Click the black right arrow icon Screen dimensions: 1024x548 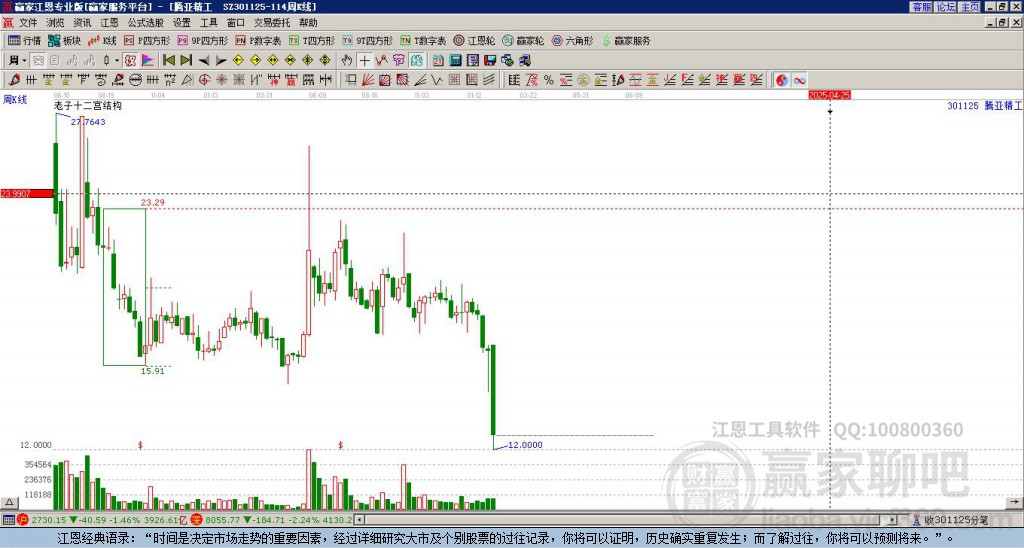tap(221, 61)
